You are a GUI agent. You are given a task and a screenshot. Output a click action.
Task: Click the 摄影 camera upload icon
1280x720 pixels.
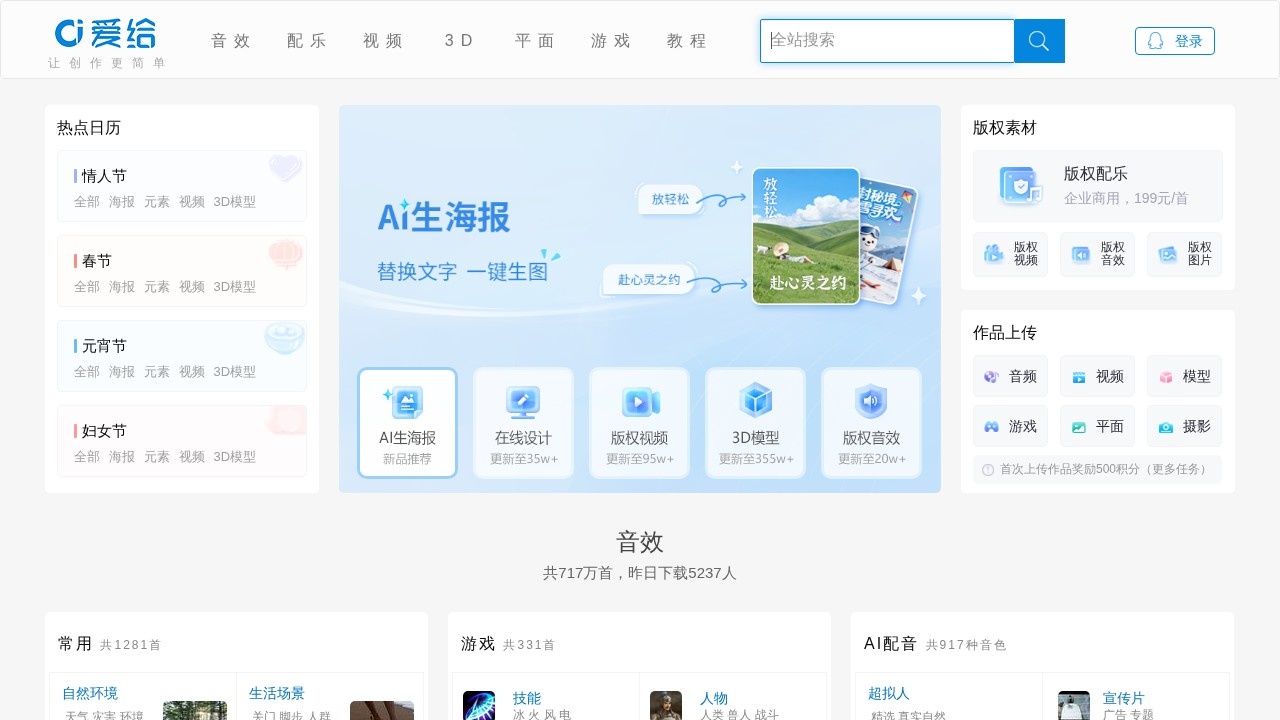[x=1167, y=426]
